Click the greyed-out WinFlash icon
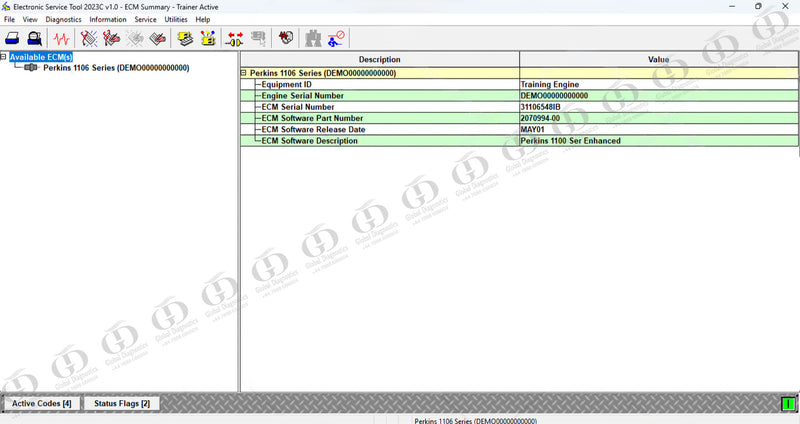This screenshot has width=800, height=424. [259, 38]
